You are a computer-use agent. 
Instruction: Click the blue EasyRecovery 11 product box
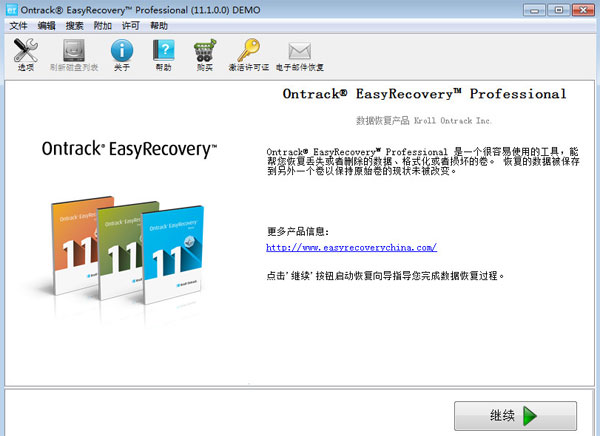173,255
